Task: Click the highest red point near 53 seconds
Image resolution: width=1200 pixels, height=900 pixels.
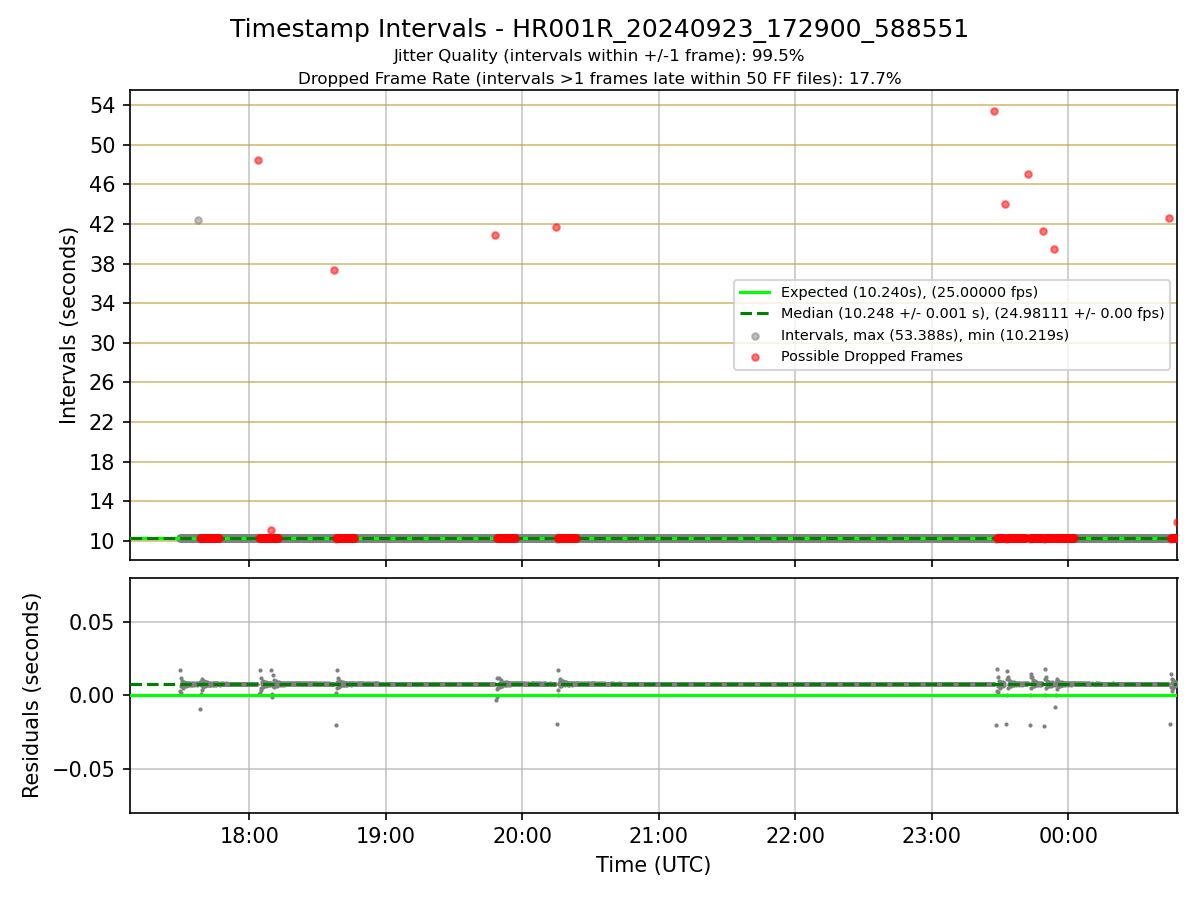Action: 994,111
